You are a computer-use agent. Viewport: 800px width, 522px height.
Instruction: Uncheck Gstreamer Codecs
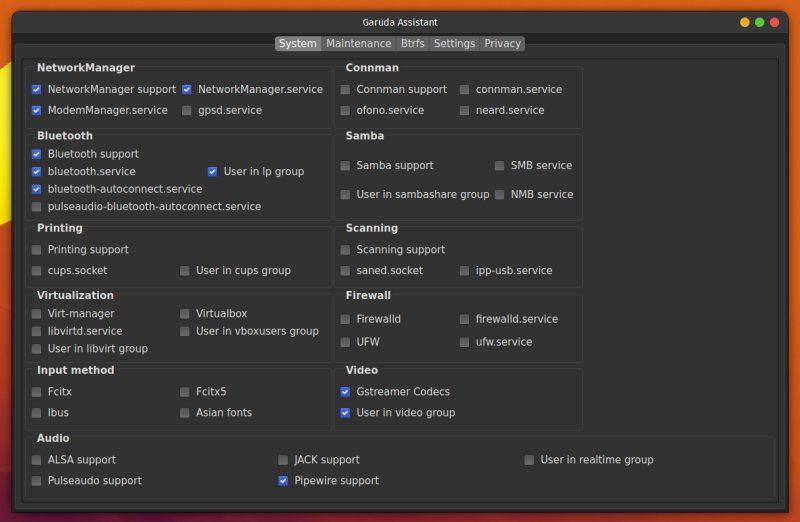345,392
